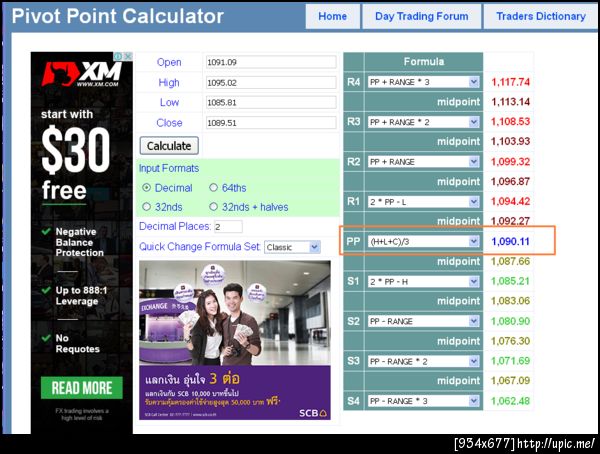
Task: Go to the Home tab
Action: point(333,16)
